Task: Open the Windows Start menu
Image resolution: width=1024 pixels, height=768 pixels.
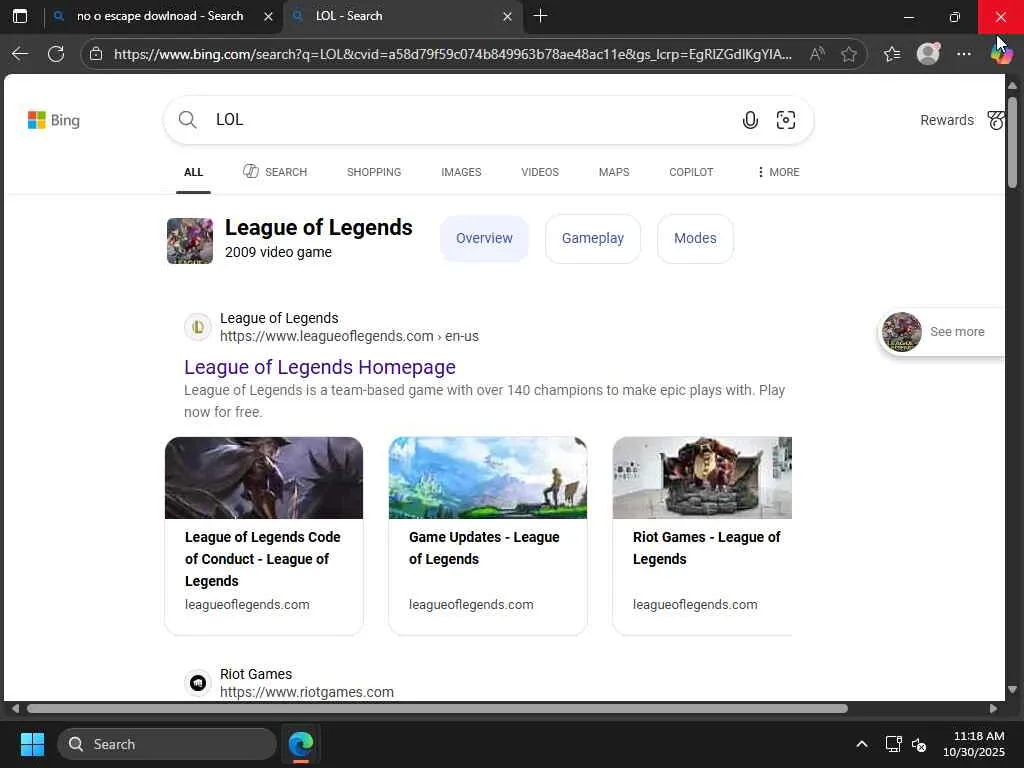Action: click(x=32, y=744)
